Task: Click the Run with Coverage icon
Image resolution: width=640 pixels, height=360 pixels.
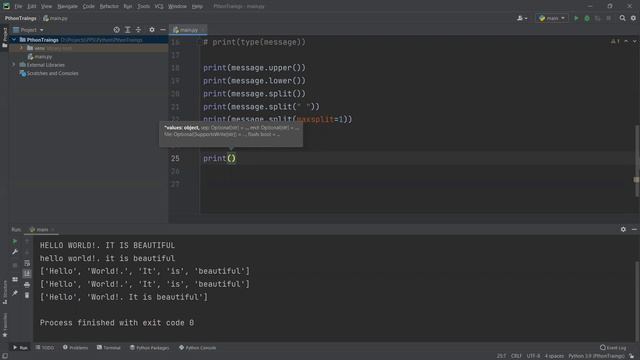Action: (598, 18)
